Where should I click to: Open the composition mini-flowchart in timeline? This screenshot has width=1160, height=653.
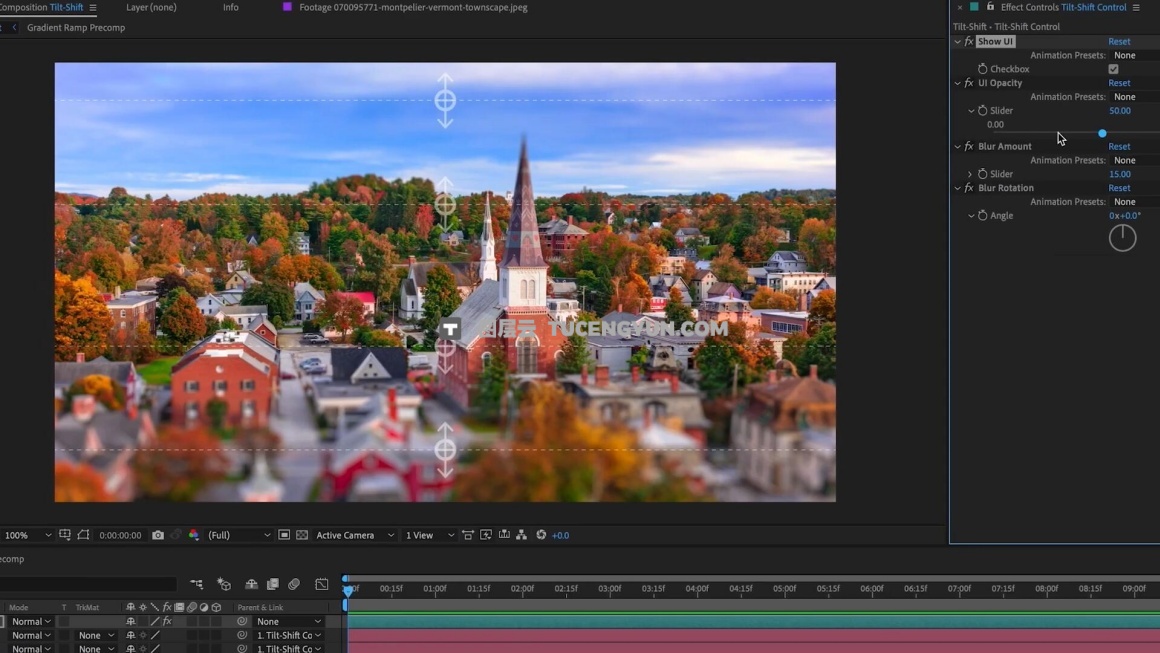coord(196,584)
